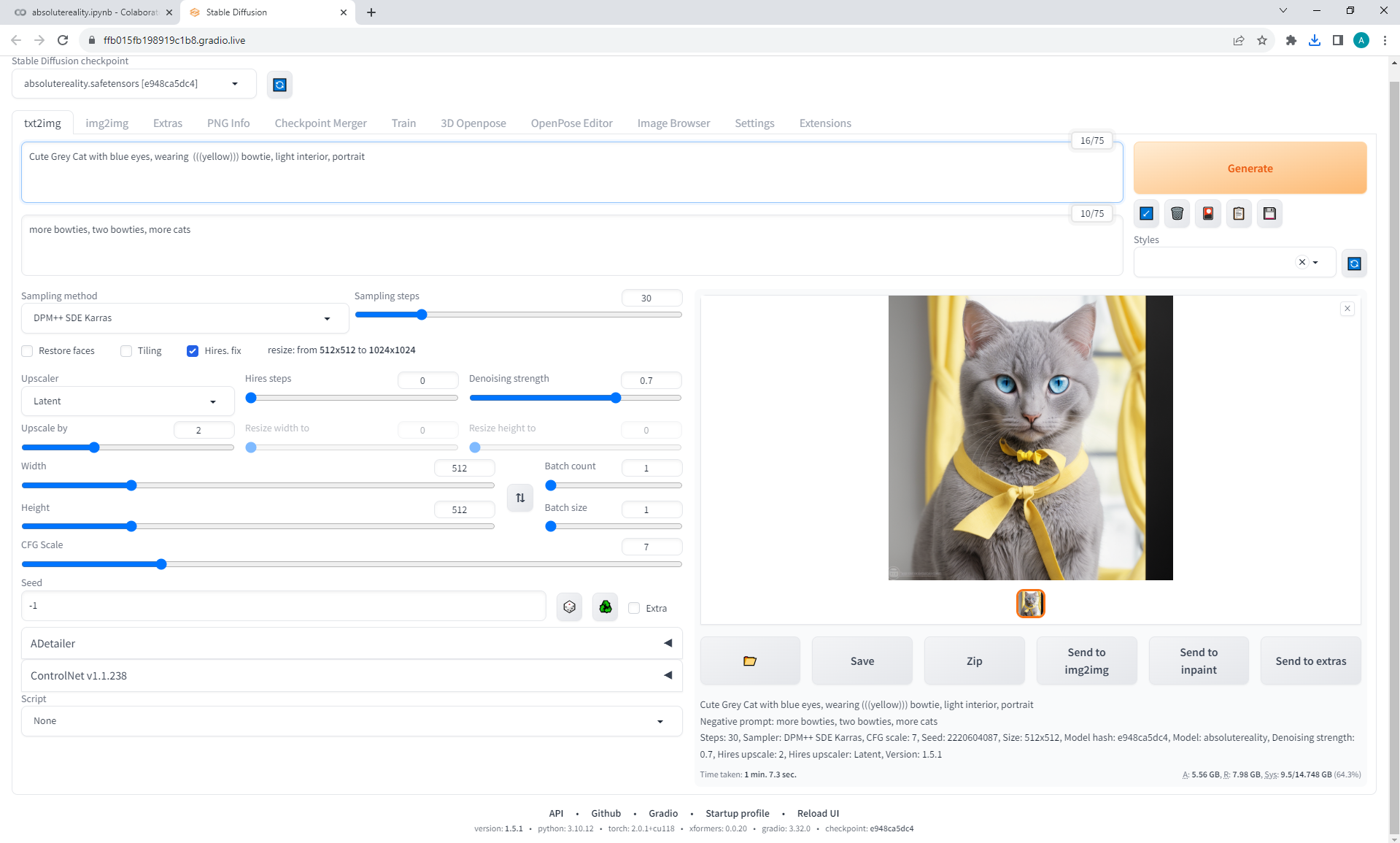Close the generated image preview
Viewport: 1400px width, 843px height.
point(1347,309)
